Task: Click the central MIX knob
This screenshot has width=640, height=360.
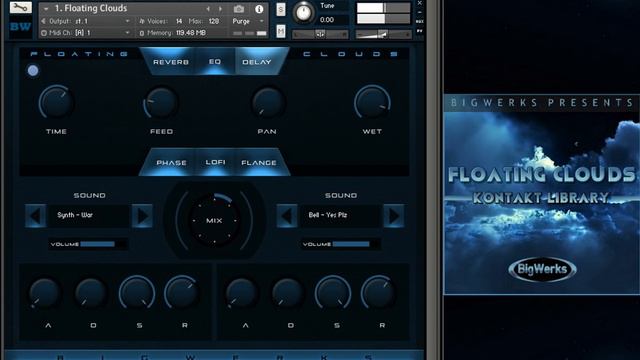Action: pos(214,220)
